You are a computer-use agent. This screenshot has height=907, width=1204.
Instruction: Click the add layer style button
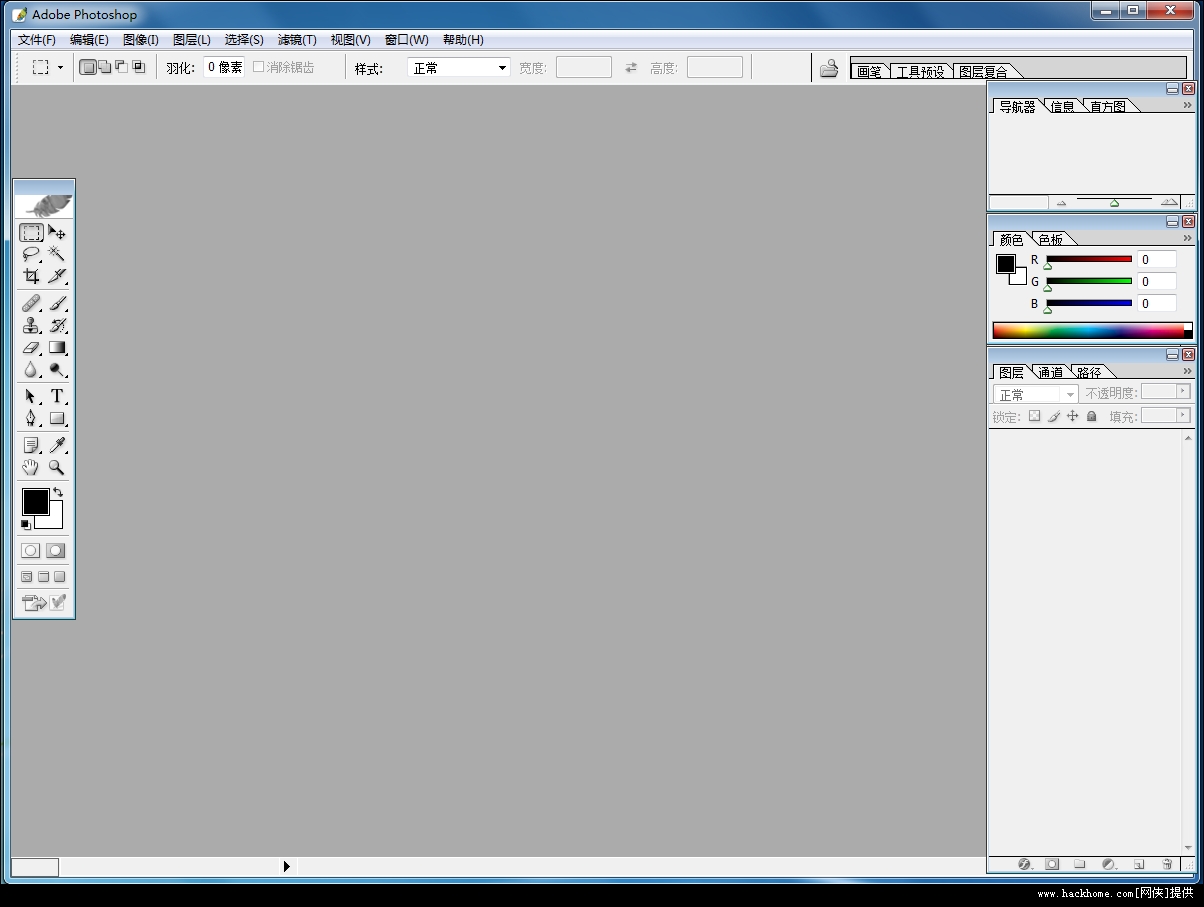1024,864
